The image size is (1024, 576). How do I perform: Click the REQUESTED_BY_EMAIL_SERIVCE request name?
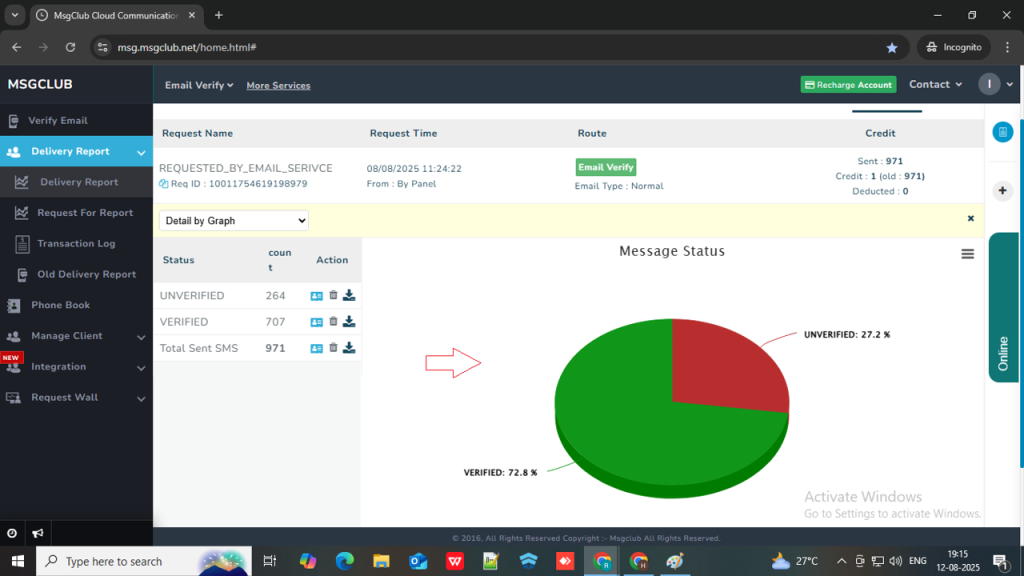pyautogui.click(x=246, y=168)
